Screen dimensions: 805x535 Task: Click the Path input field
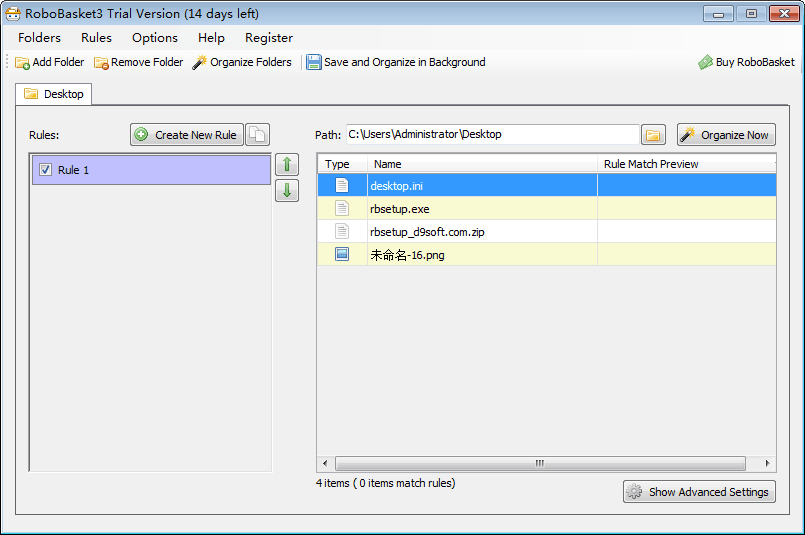click(x=492, y=135)
